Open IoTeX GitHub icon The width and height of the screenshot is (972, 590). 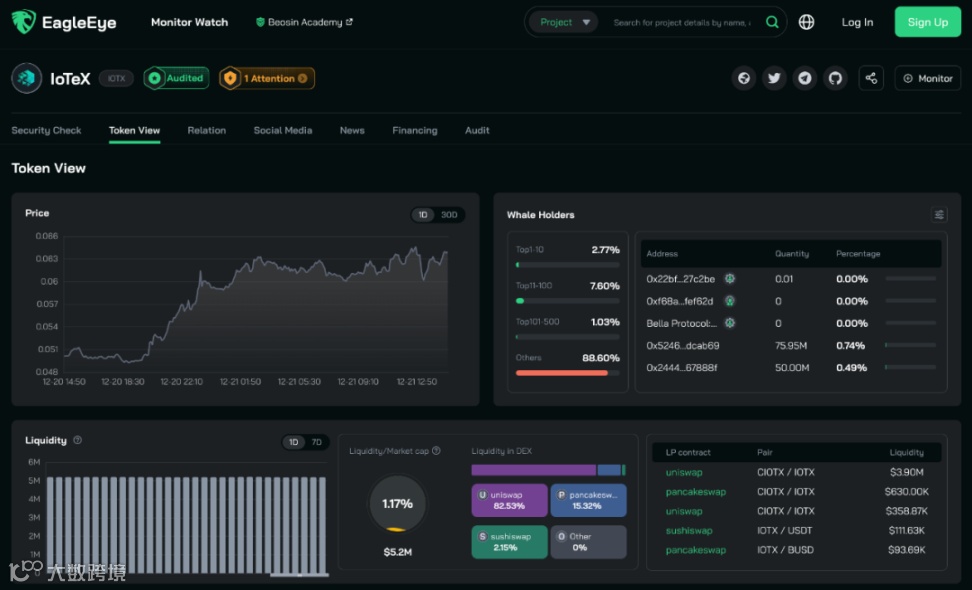coord(835,78)
